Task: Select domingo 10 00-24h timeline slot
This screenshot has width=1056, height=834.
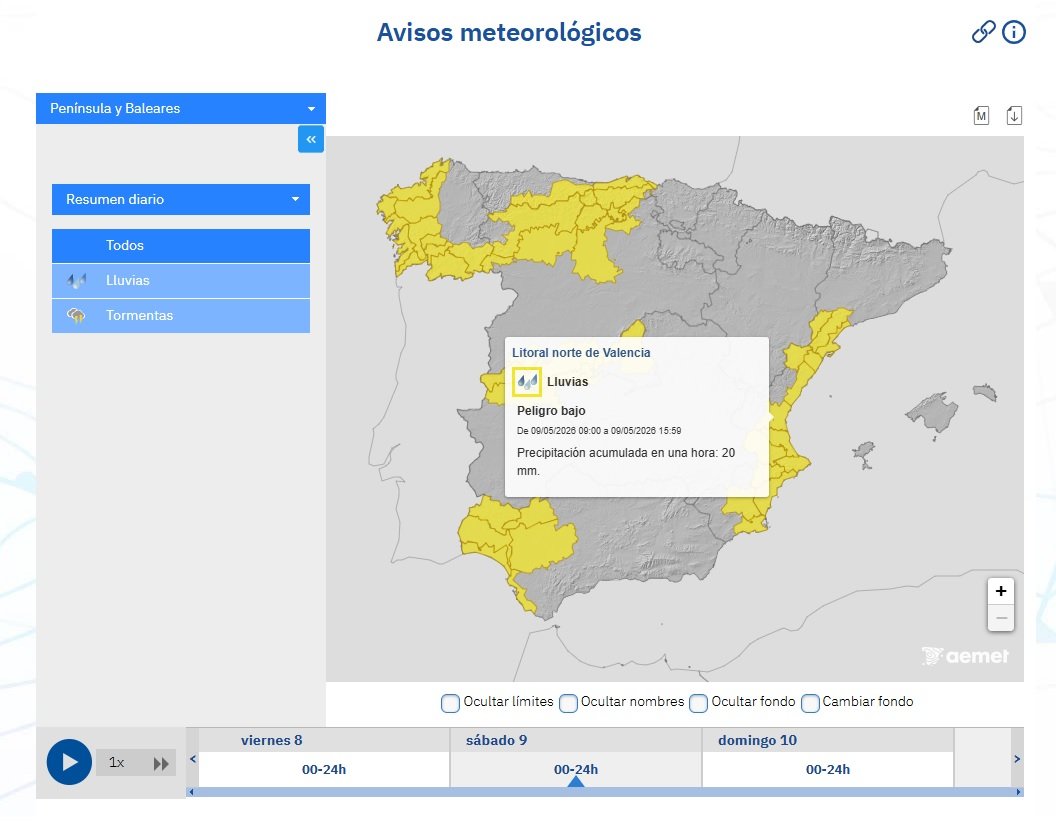Action: (x=828, y=769)
